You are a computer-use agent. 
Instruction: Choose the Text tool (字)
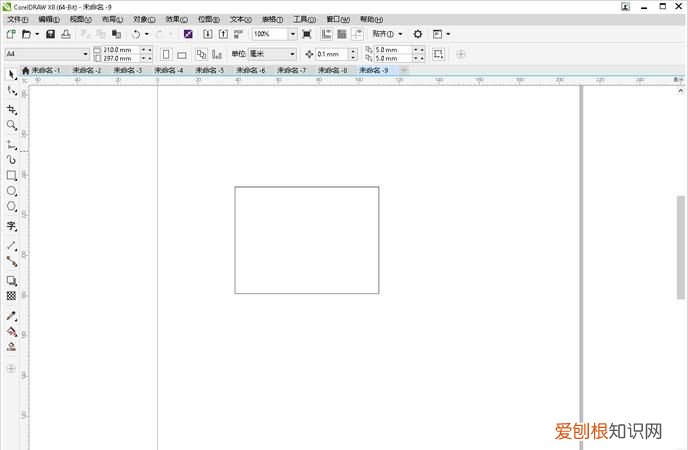[11, 227]
